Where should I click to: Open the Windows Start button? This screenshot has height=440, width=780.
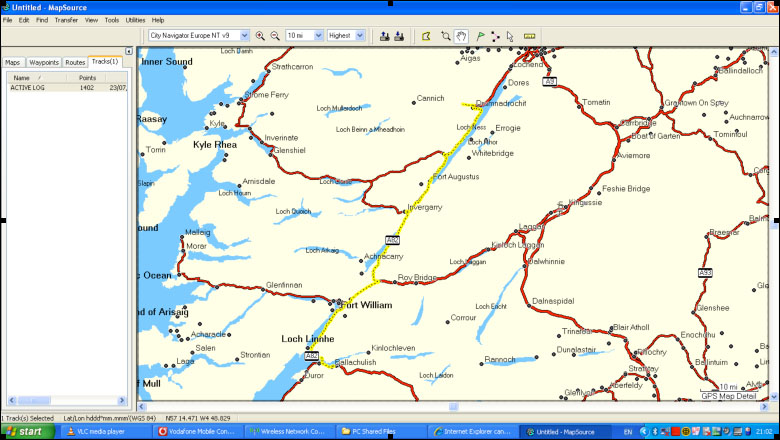coord(26,432)
